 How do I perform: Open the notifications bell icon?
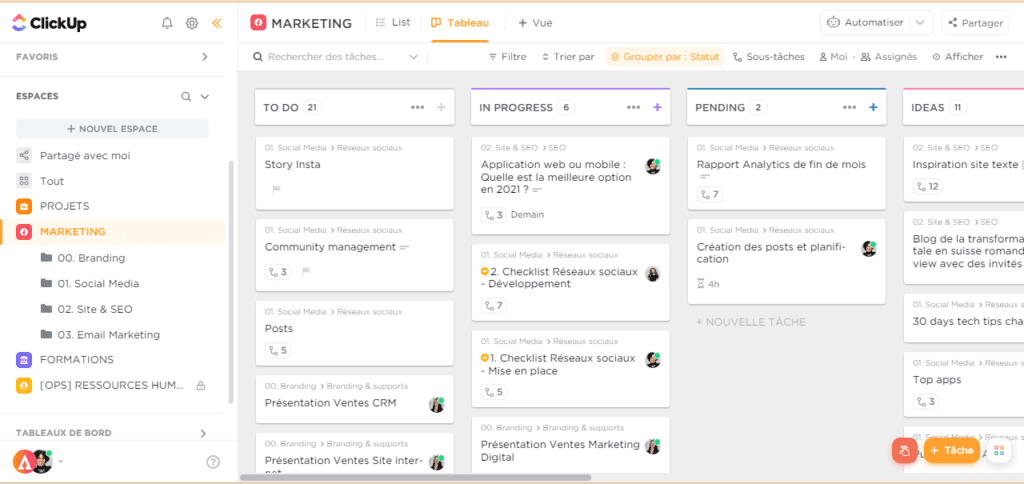[167, 23]
